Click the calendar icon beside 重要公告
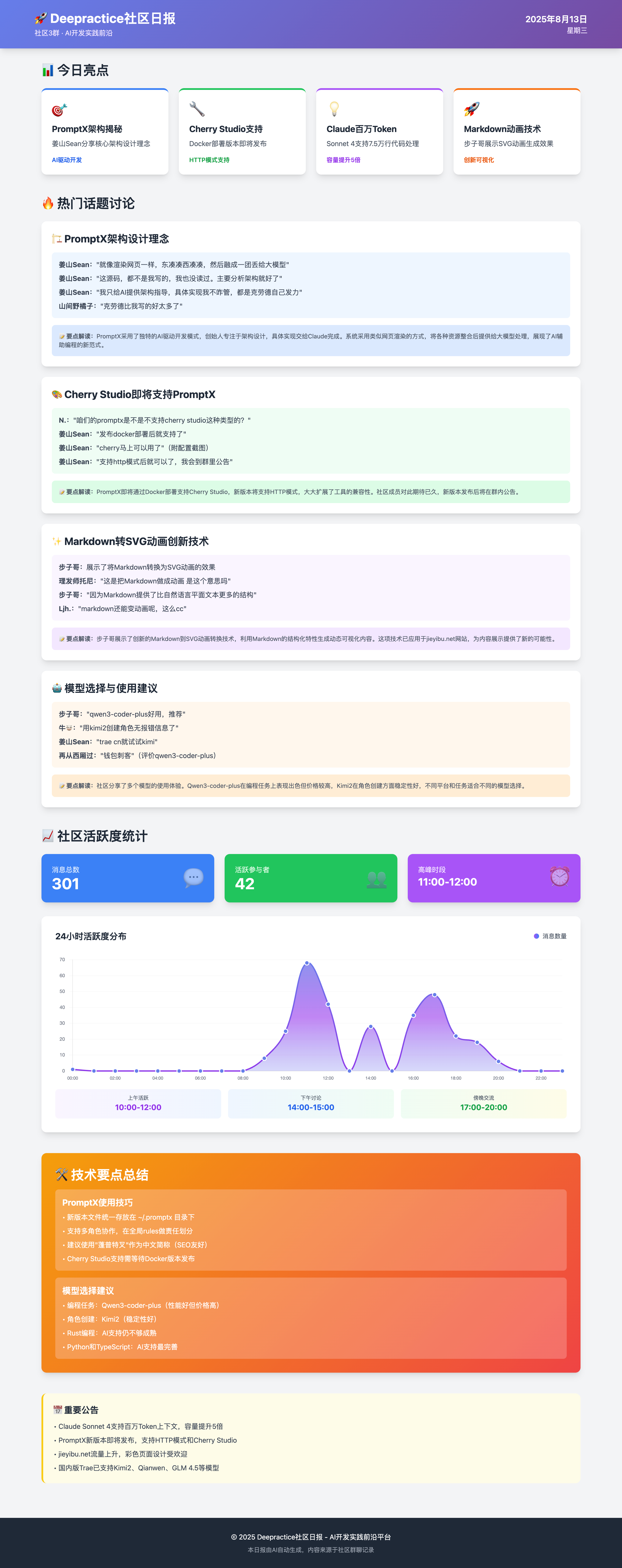The image size is (622, 1568). (x=58, y=1410)
